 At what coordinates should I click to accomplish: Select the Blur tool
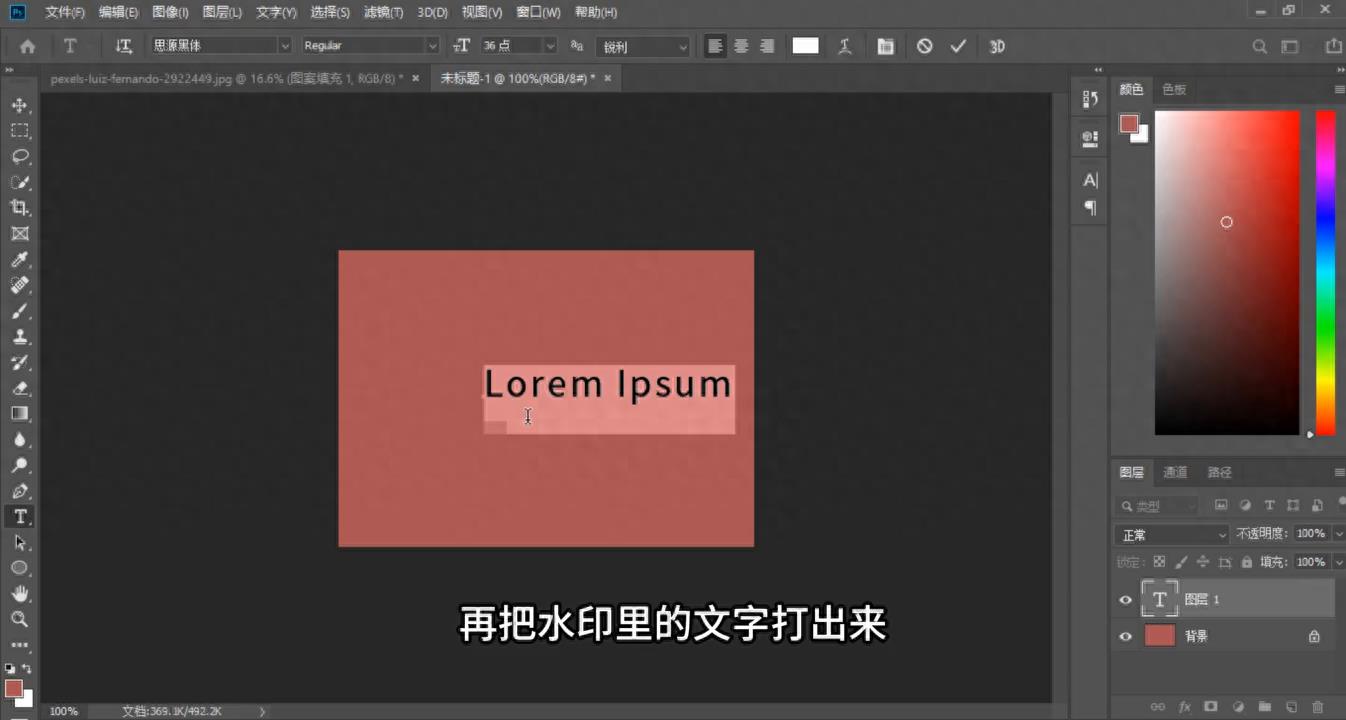(19, 439)
